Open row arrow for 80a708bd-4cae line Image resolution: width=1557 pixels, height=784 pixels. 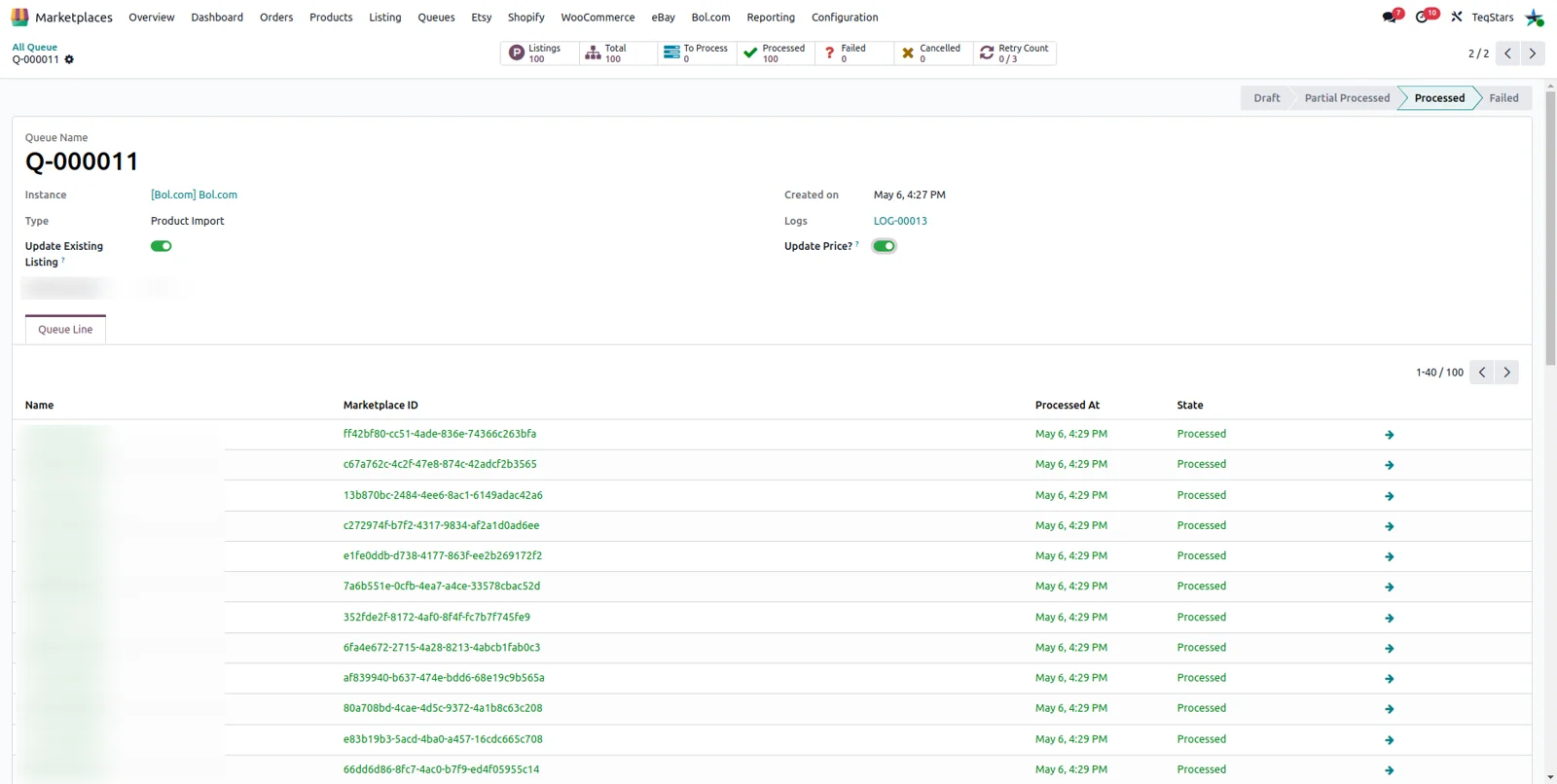pos(1389,709)
